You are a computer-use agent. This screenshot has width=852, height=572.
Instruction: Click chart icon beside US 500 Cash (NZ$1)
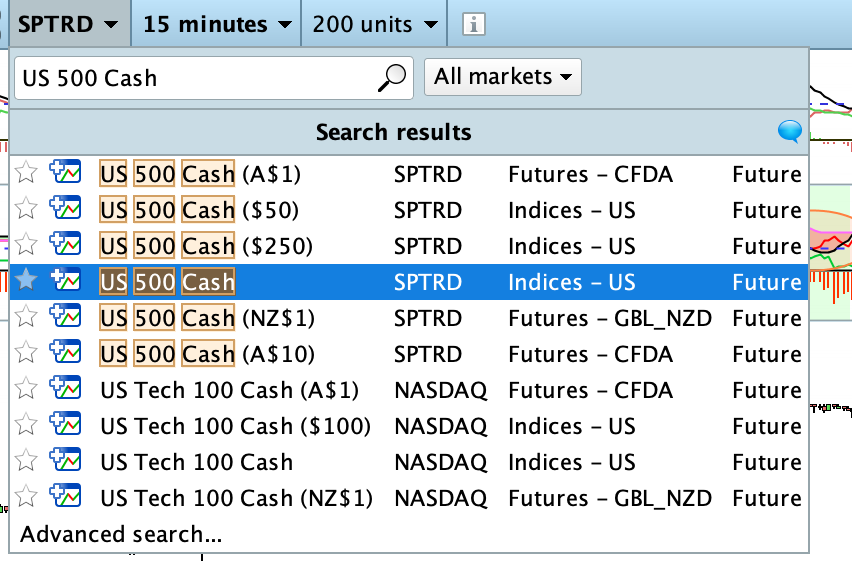[x=66, y=318]
